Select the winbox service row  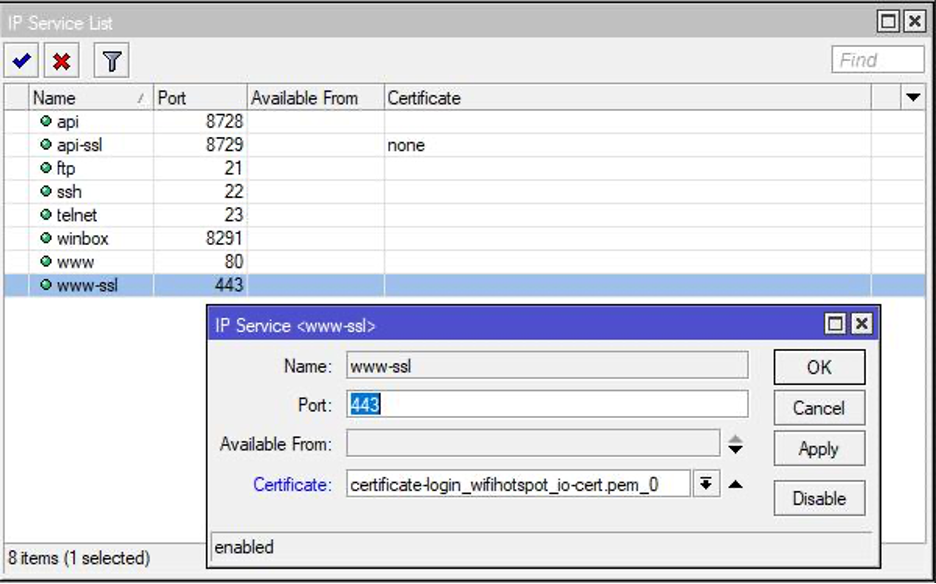pyautogui.click(x=465, y=238)
